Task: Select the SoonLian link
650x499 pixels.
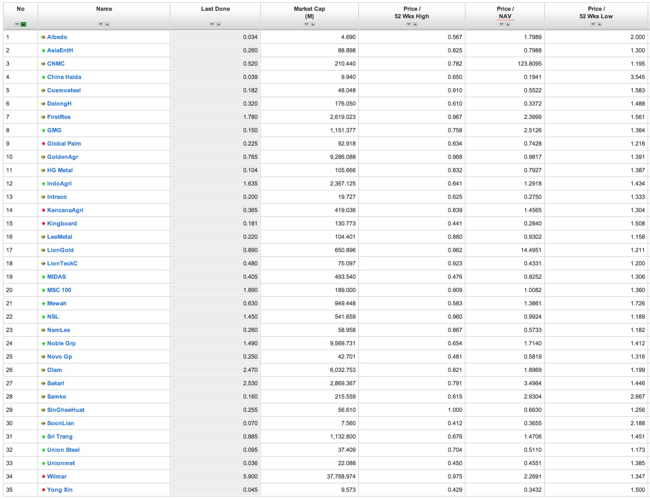Action: point(61,423)
